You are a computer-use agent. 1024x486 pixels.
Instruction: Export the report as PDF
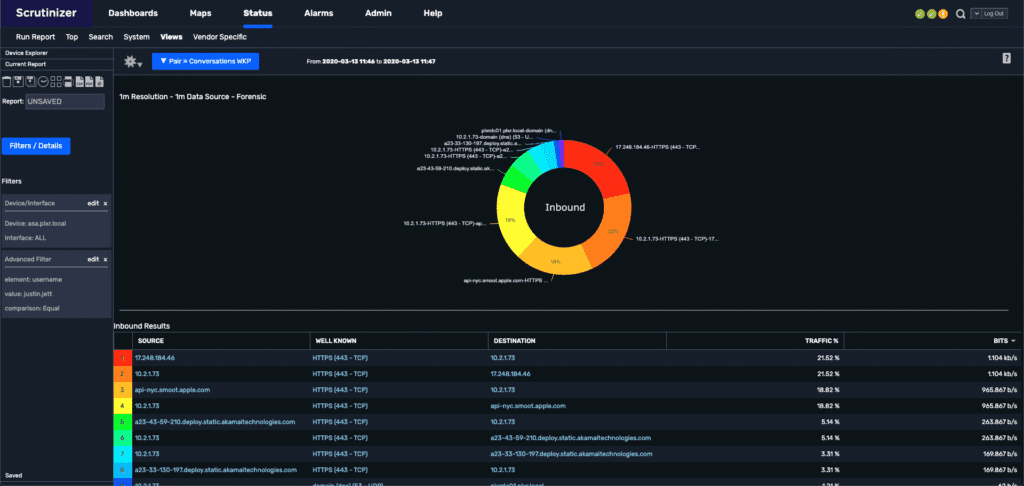[x=89, y=82]
